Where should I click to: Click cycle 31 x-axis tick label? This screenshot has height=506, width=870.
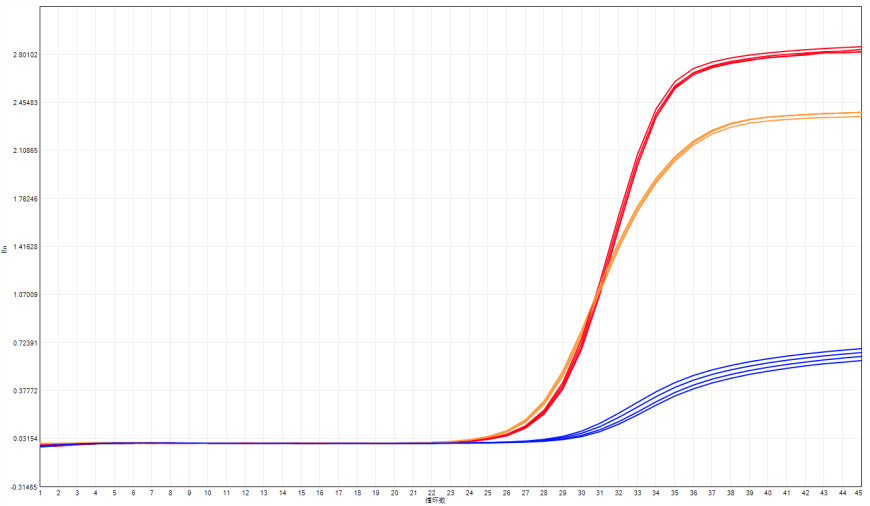600,493
